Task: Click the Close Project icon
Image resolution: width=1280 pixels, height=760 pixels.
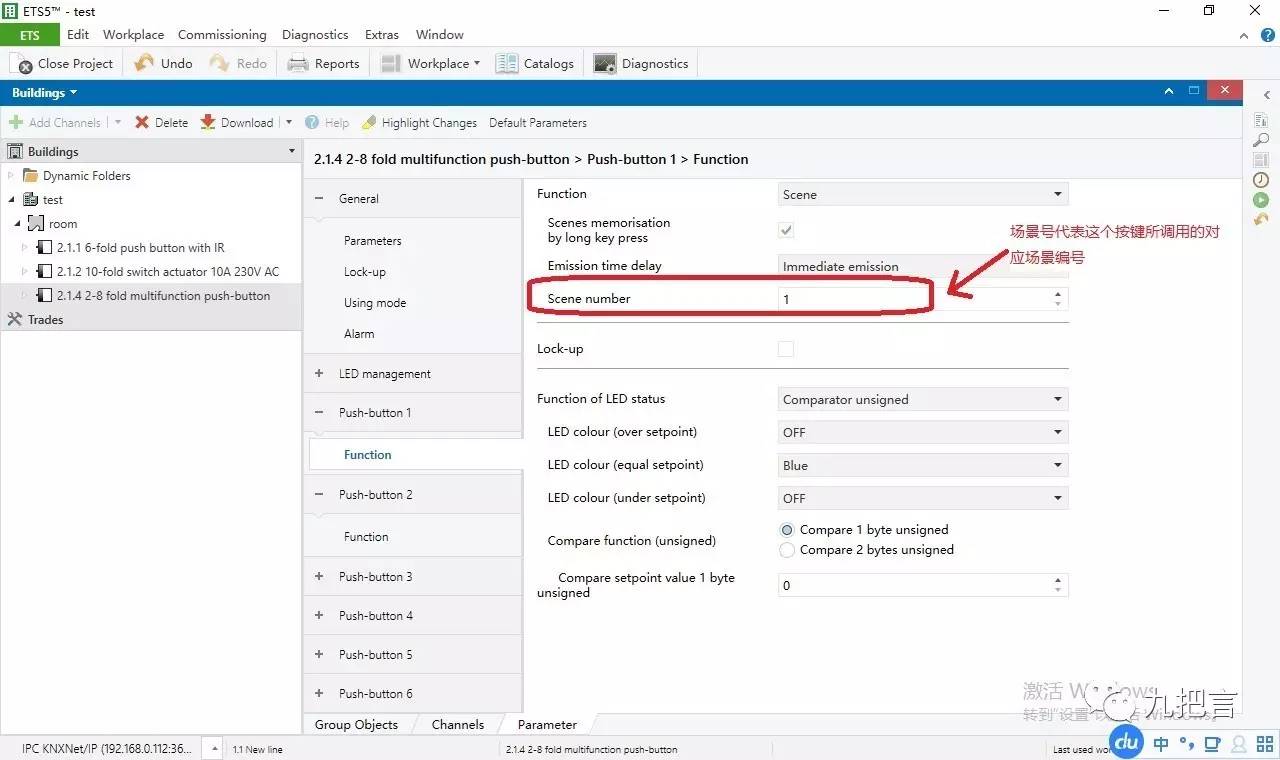Action: pos(23,64)
